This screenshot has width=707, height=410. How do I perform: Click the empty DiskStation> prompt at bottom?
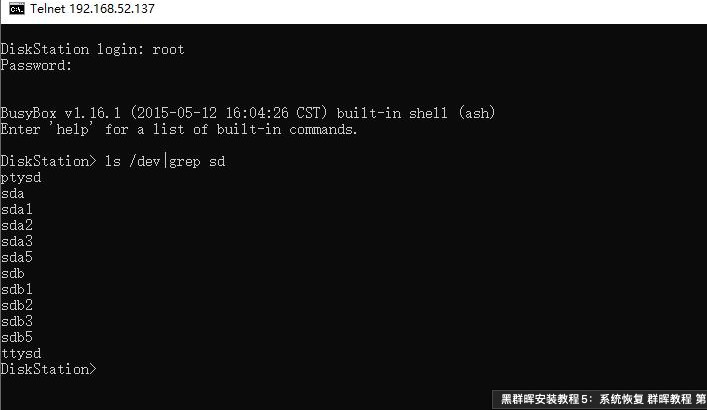pos(48,369)
